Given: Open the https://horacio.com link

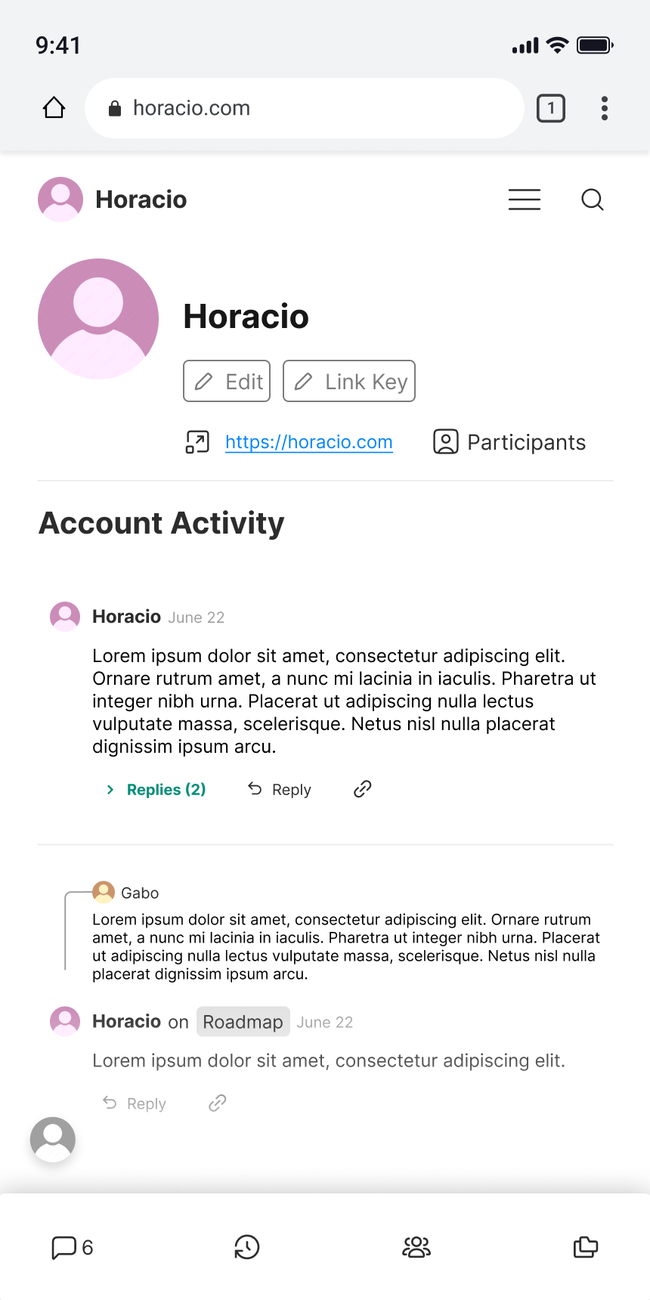Looking at the screenshot, I should pyautogui.click(x=308, y=442).
